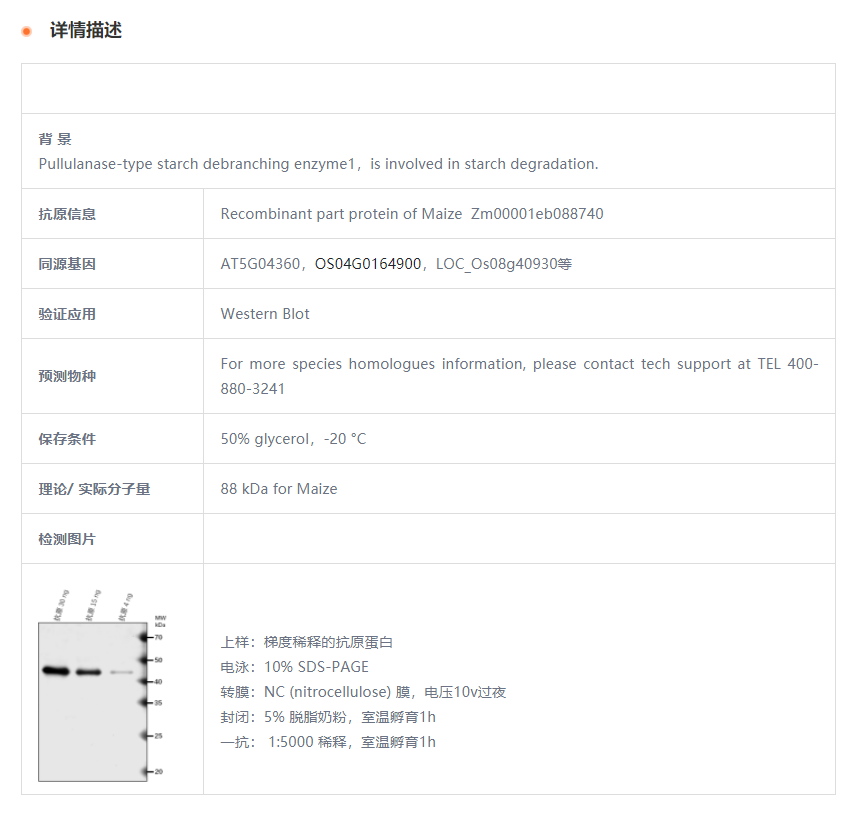Select the 详情描述 section heading

(x=86, y=31)
